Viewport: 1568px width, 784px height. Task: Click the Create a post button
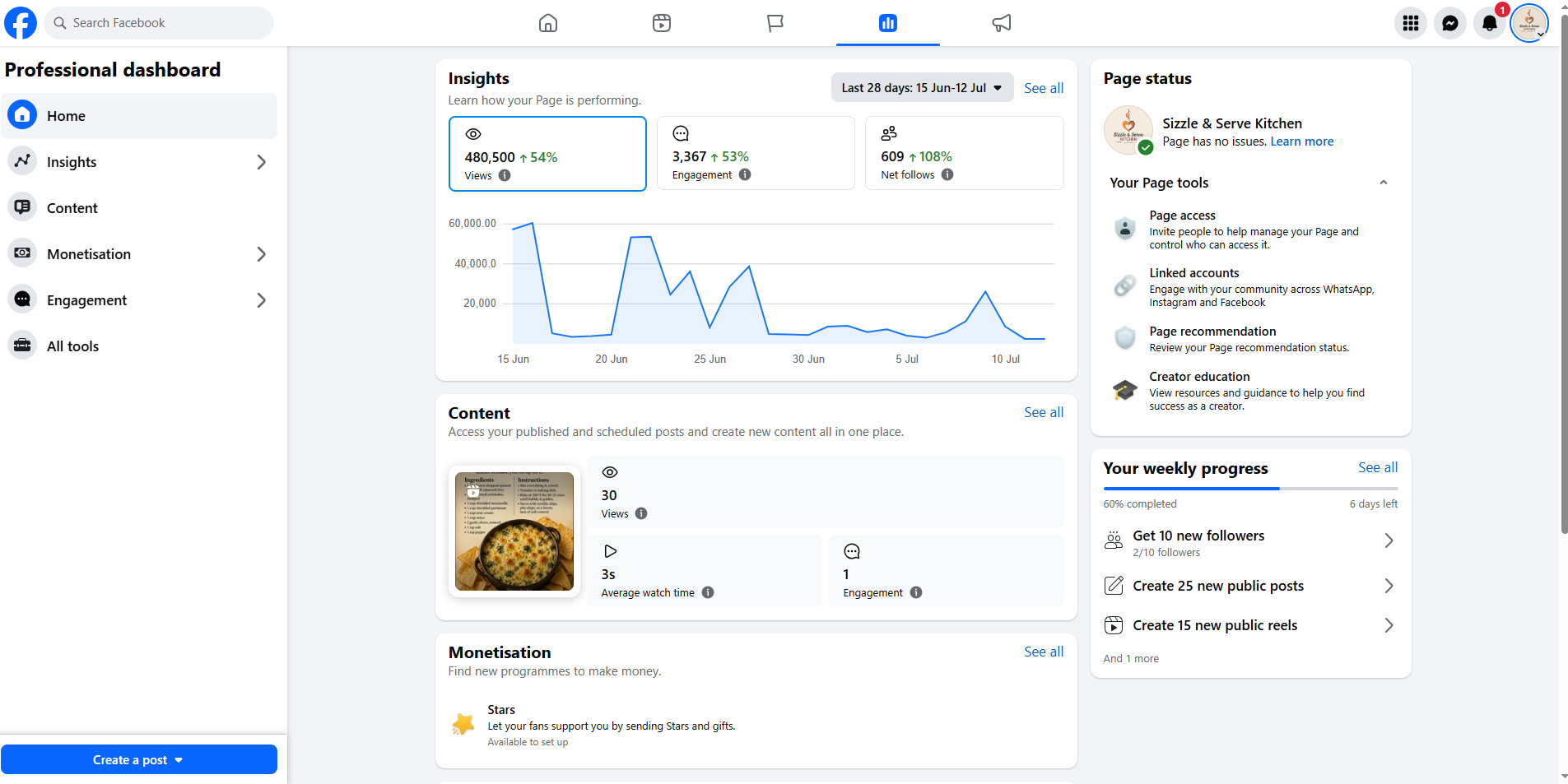[139, 759]
